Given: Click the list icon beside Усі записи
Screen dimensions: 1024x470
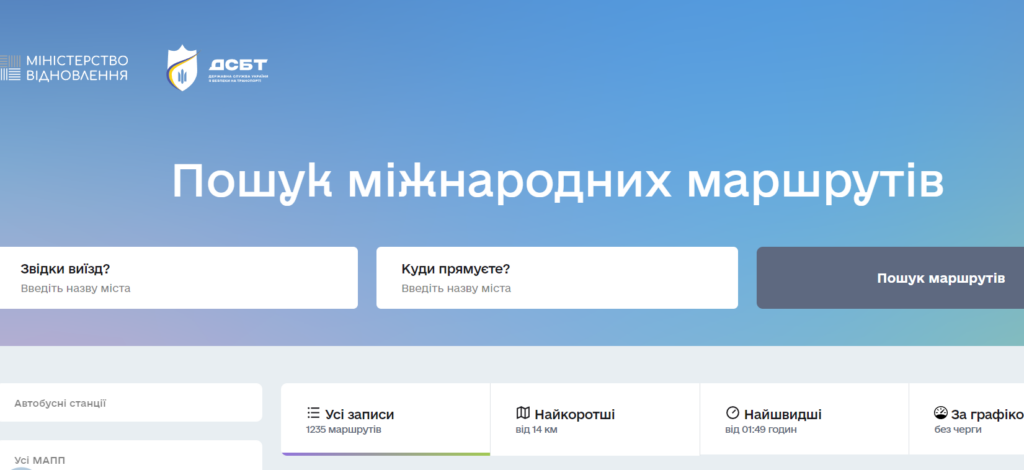Looking at the screenshot, I should [313, 413].
